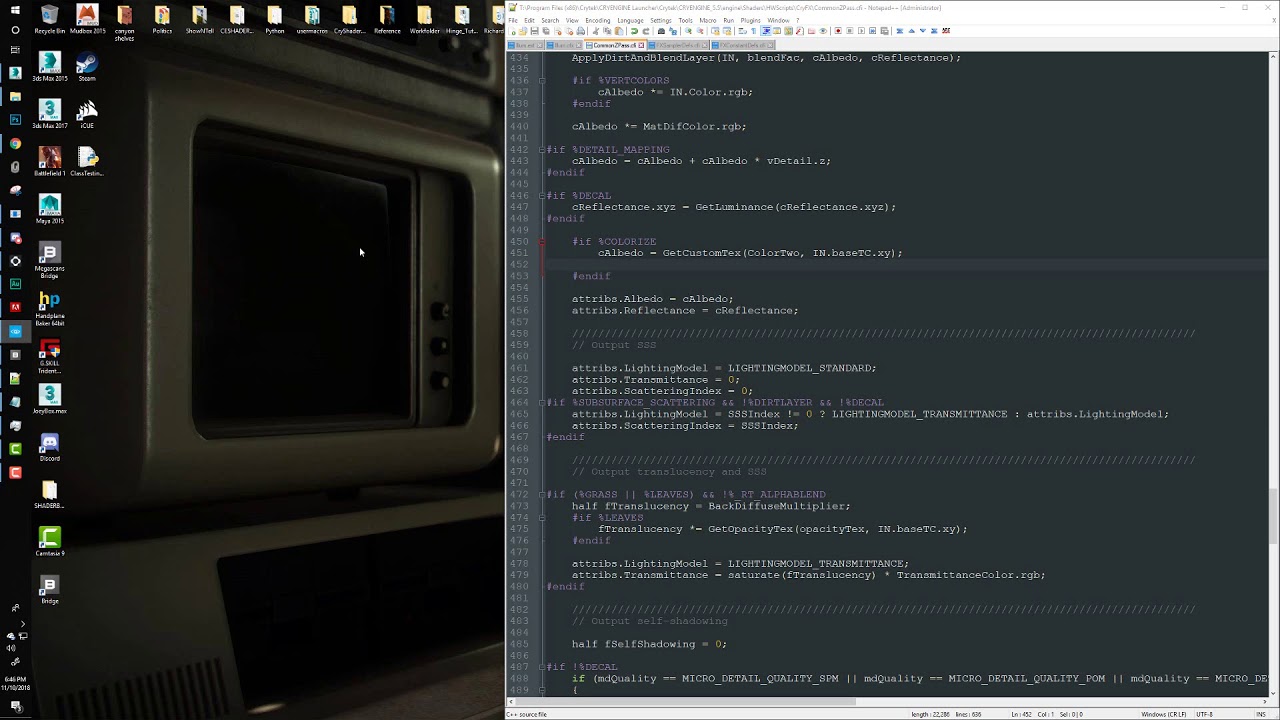Toggle Show All Characters pilcrow icon
Image resolution: width=1280 pixels, height=720 pixels.
[754, 31]
